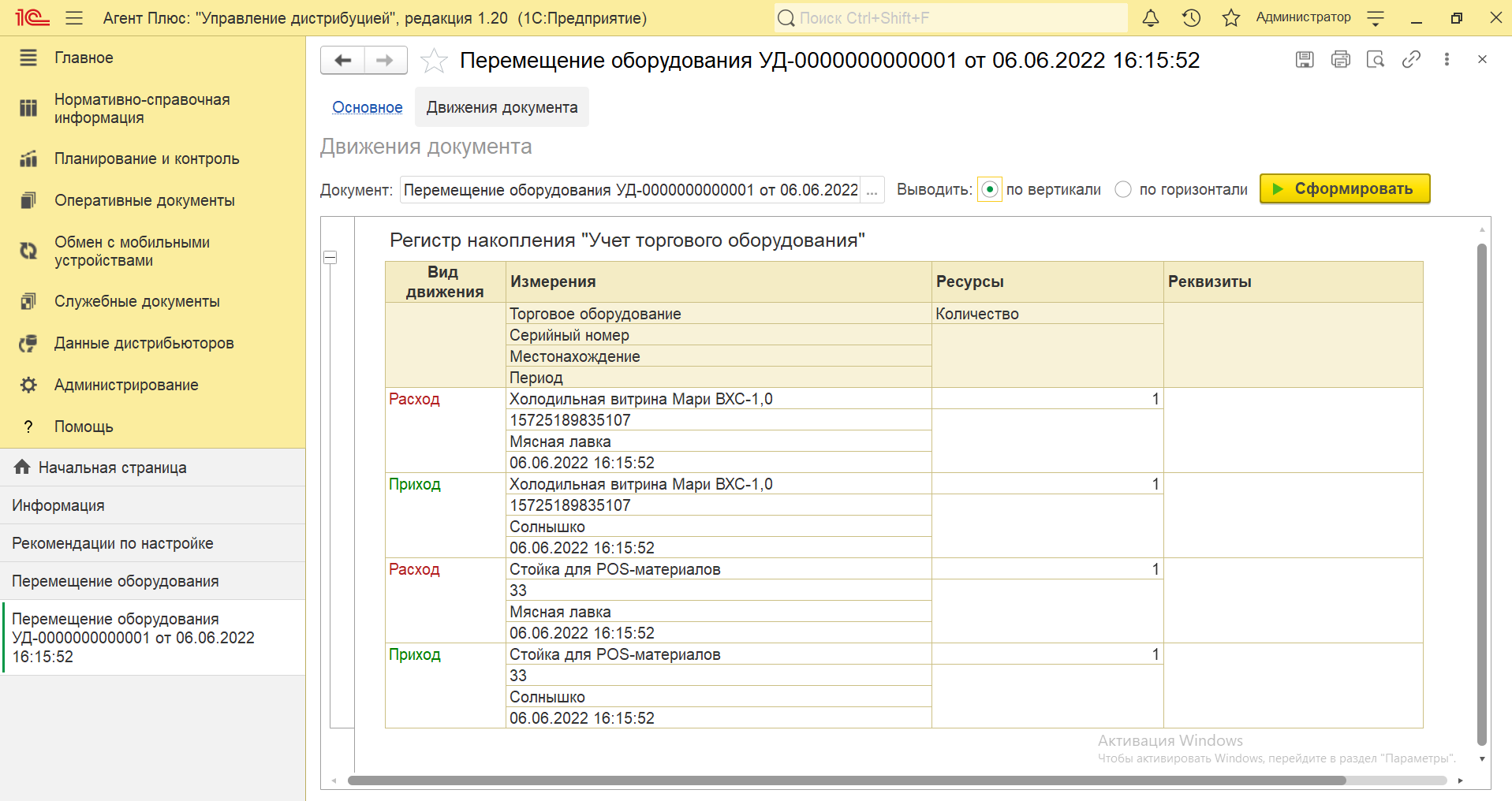The image size is (1512, 801).
Task: Open the print preview icon
Action: coord(1376,59)
